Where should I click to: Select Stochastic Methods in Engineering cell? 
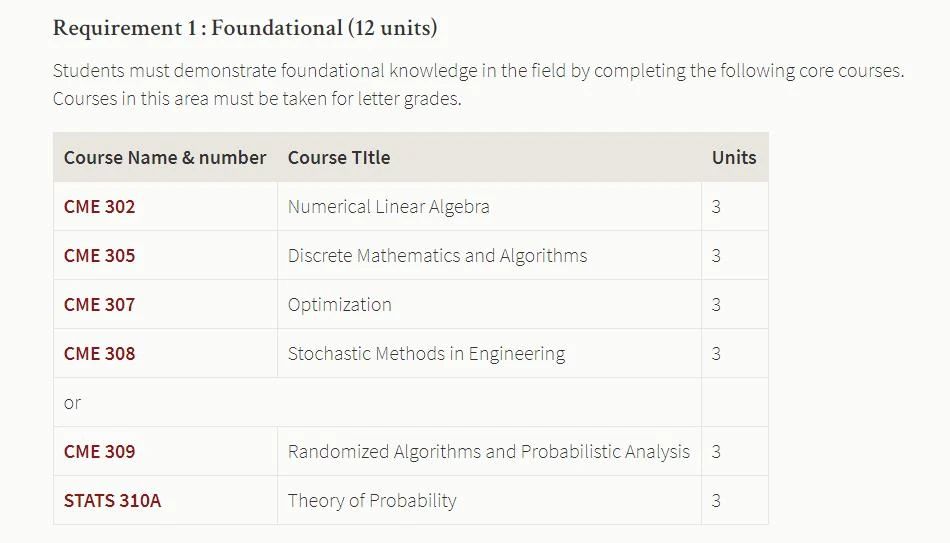pyautogui.click(x=490, y=354)
